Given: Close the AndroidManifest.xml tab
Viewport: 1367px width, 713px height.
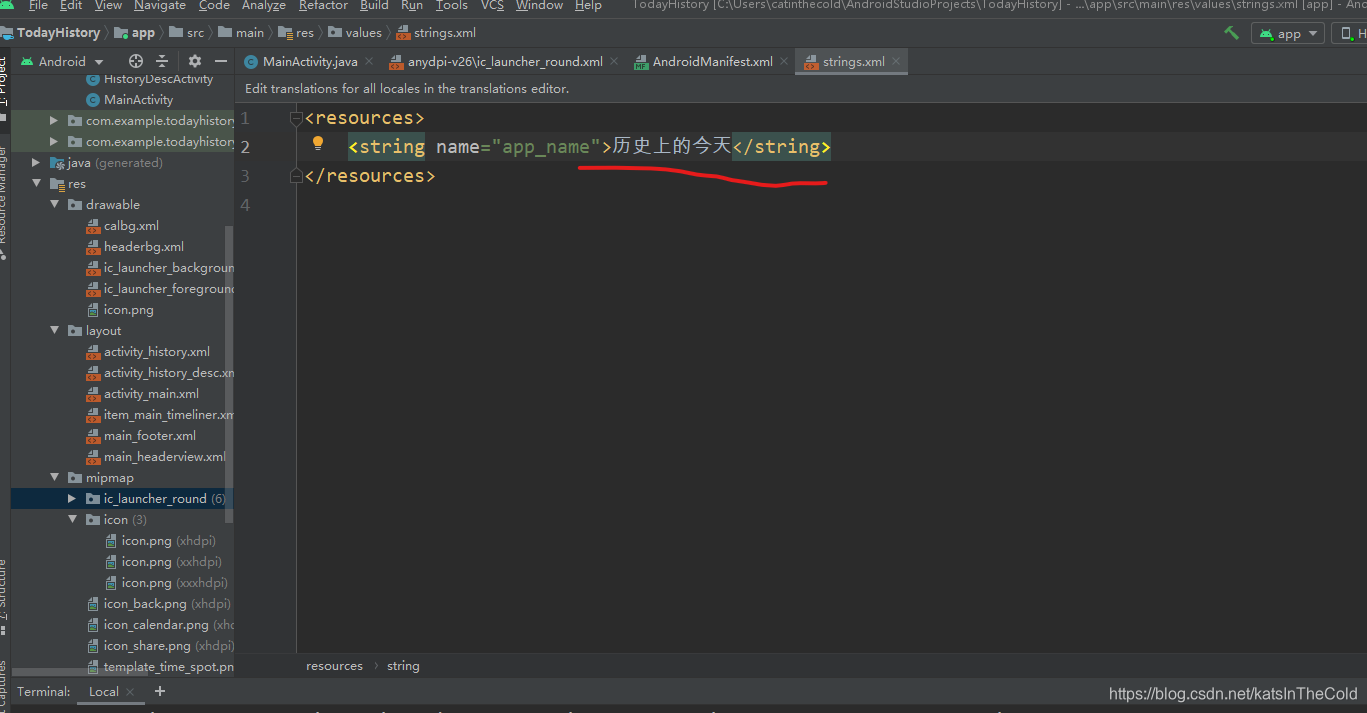Looking at the screenshot, I should (x=785, y=61).
